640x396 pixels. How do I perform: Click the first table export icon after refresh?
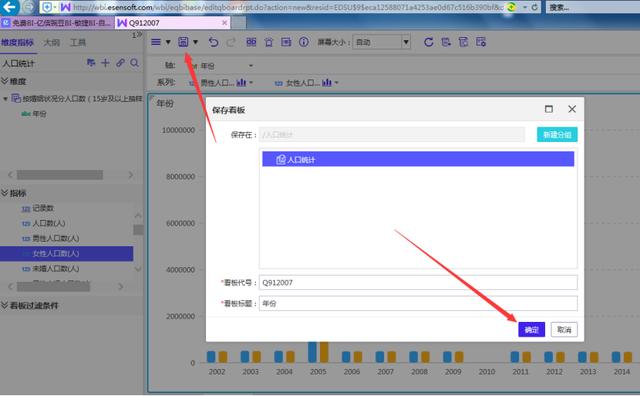[x=446, y=42]
